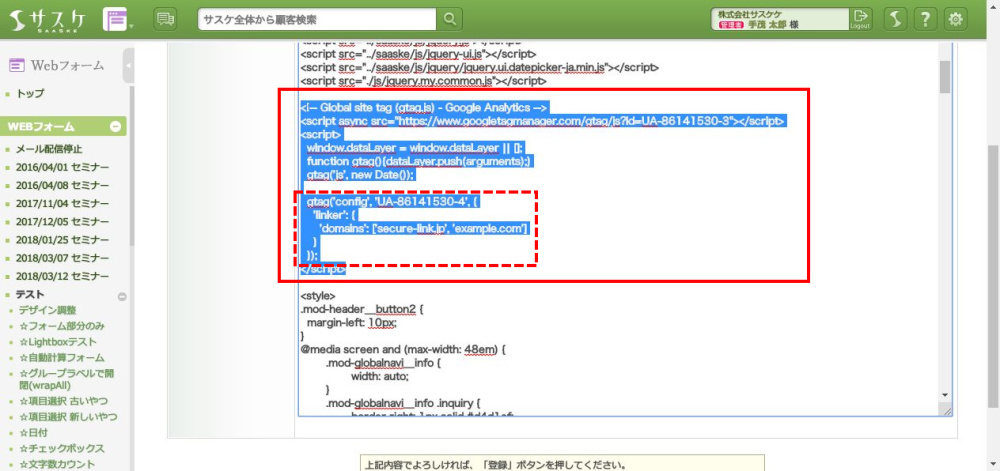
Task: Click the textarea scroll down arrow
Action: [x=945, y=395]
